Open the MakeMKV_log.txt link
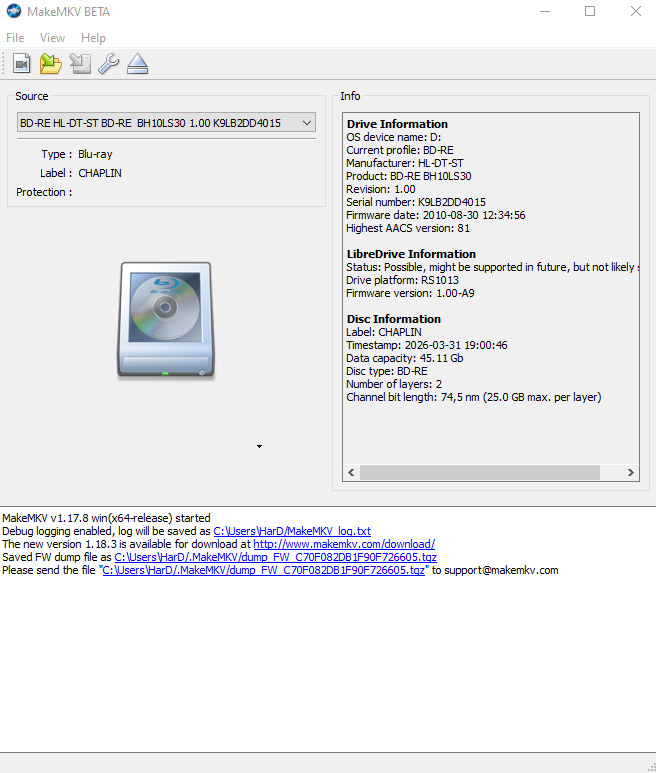 point(292,531)
